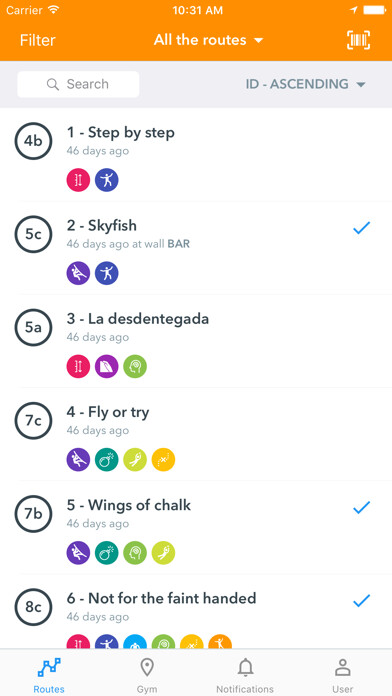Toggle the checkmark on Wings of chalk
Image resolution: width=392 pixels, height=696 pixels.
click(x=361, y=507)
